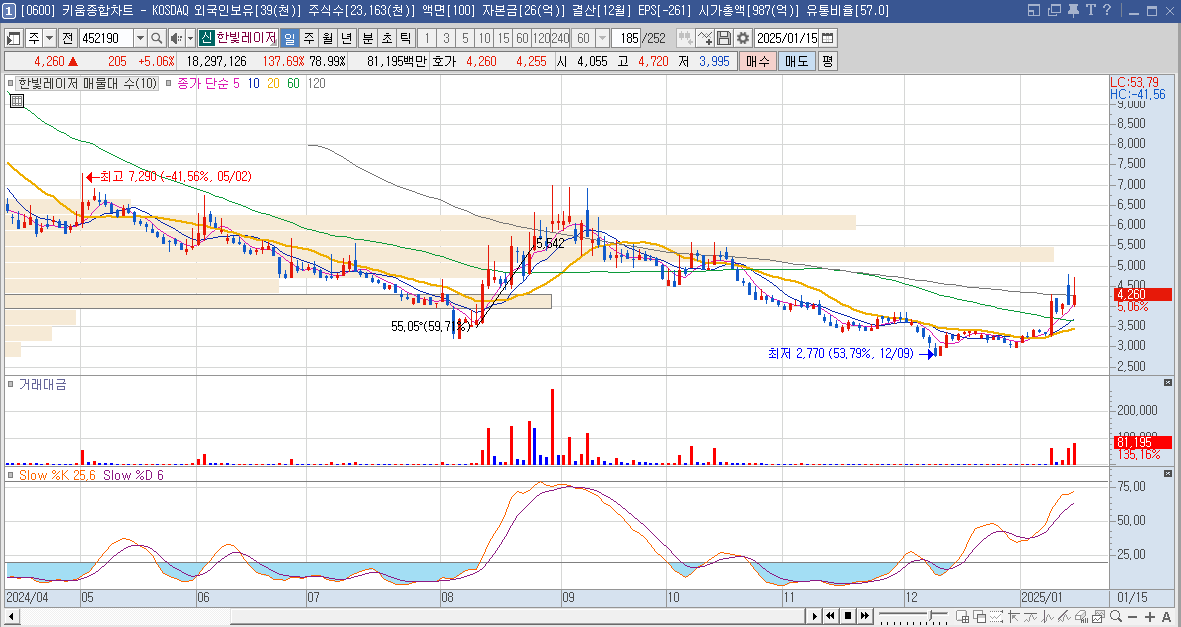This screenshot has height=627, width=1181.
Task: Click the A text icon at bottom right
Action: point(1167,617)
